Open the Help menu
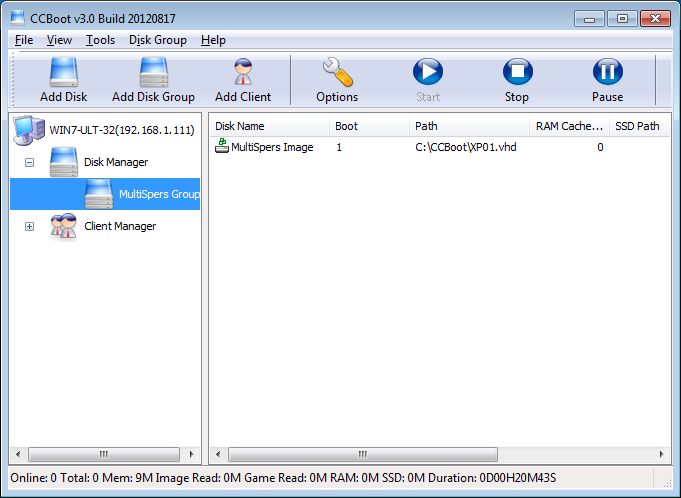681x498 pixels. coord(213,40)
